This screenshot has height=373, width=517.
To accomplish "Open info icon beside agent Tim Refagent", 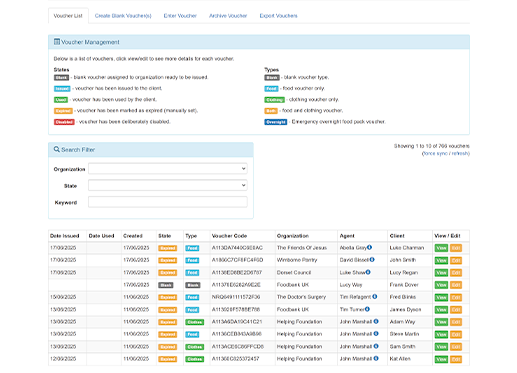I will tap(375, 297).
